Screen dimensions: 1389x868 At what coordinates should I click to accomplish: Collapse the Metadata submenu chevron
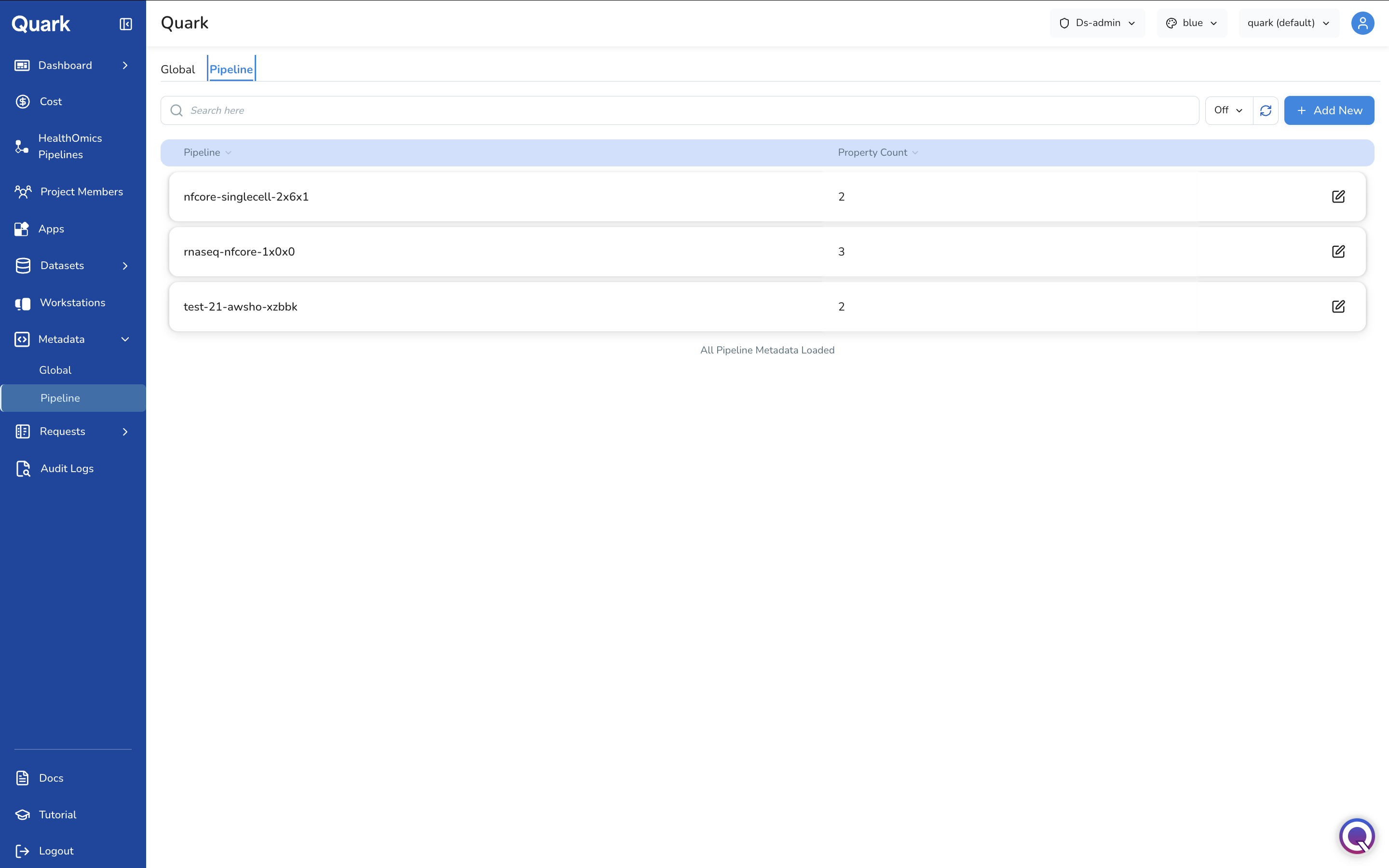point(125,339)
